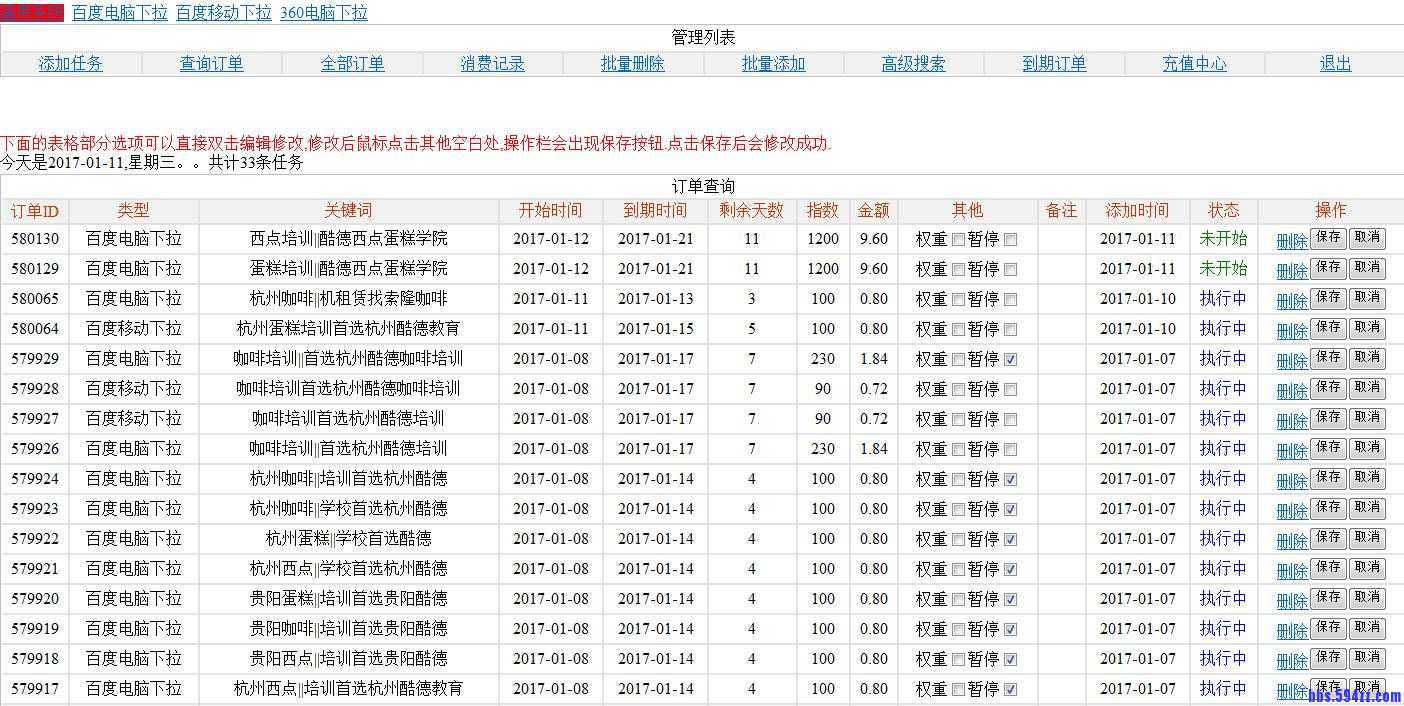Switch to 360电脑下拉 section
Viewport: 1404px width, 706px height.
323,13
